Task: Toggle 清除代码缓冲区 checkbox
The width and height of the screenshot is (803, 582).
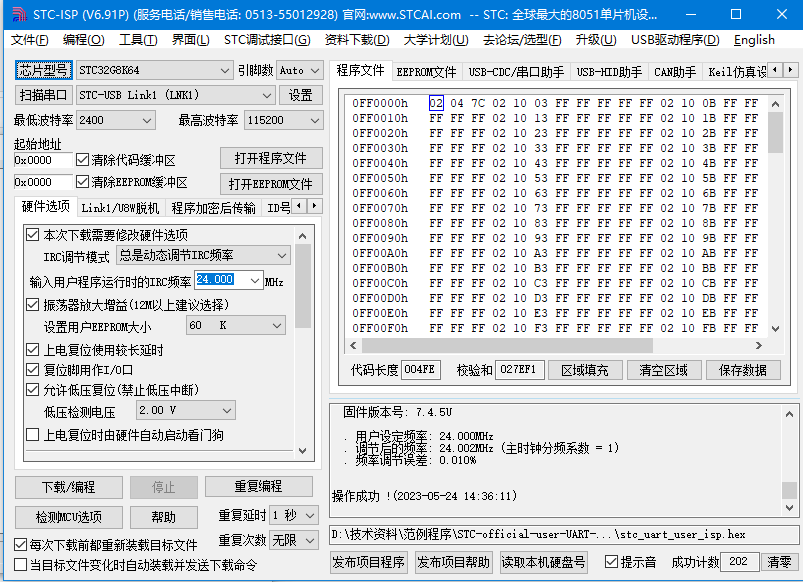Action: pos(82,160)
